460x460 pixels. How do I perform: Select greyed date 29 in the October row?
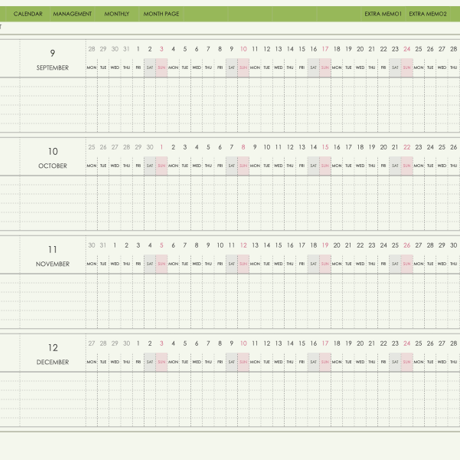tap(138, 147)
